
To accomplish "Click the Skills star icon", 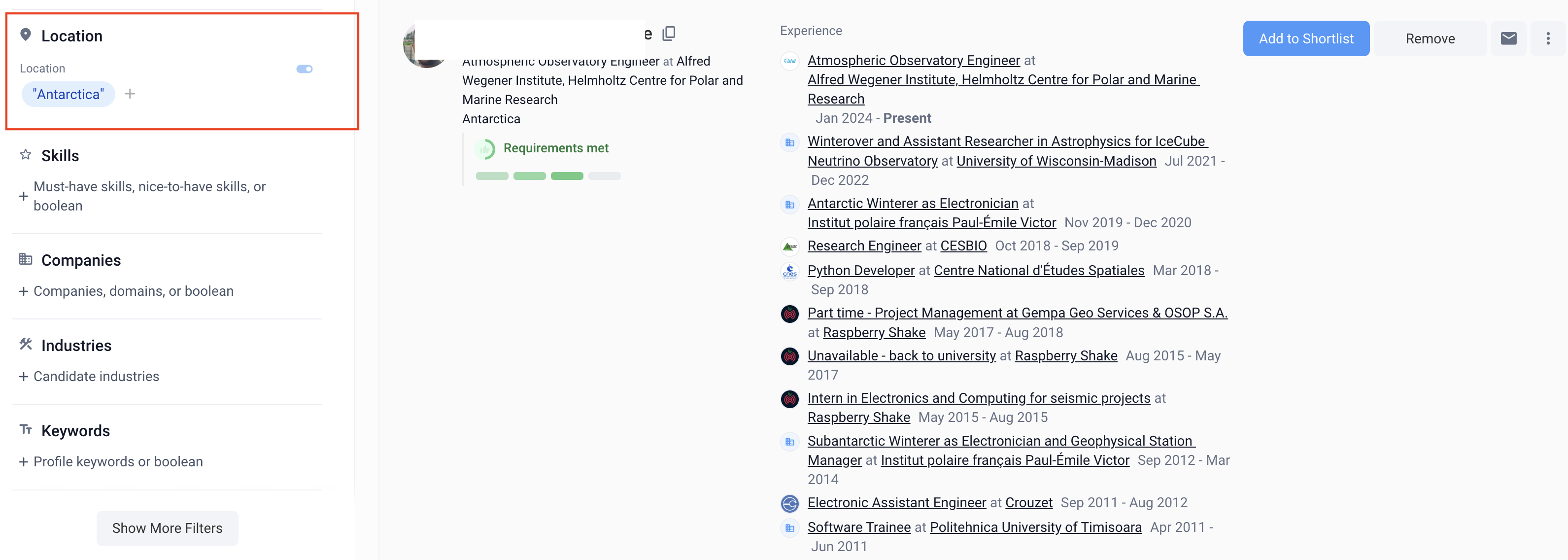I will [26, 155].
